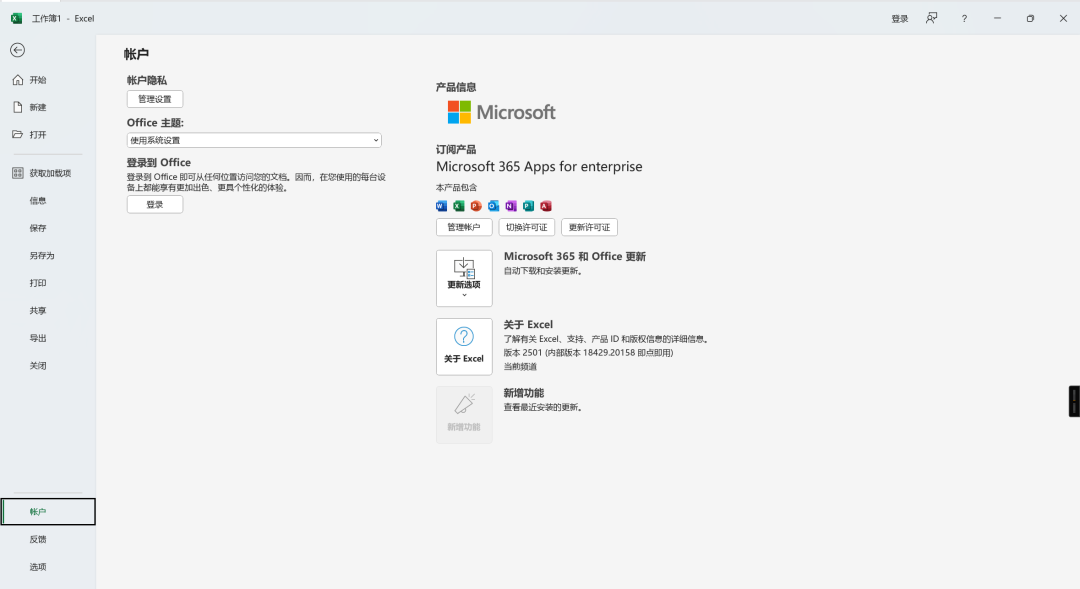The width and height of the screenshot is (1080, 589).
Task: Click the dark handle at right edge
Action: click(1074, 401)
